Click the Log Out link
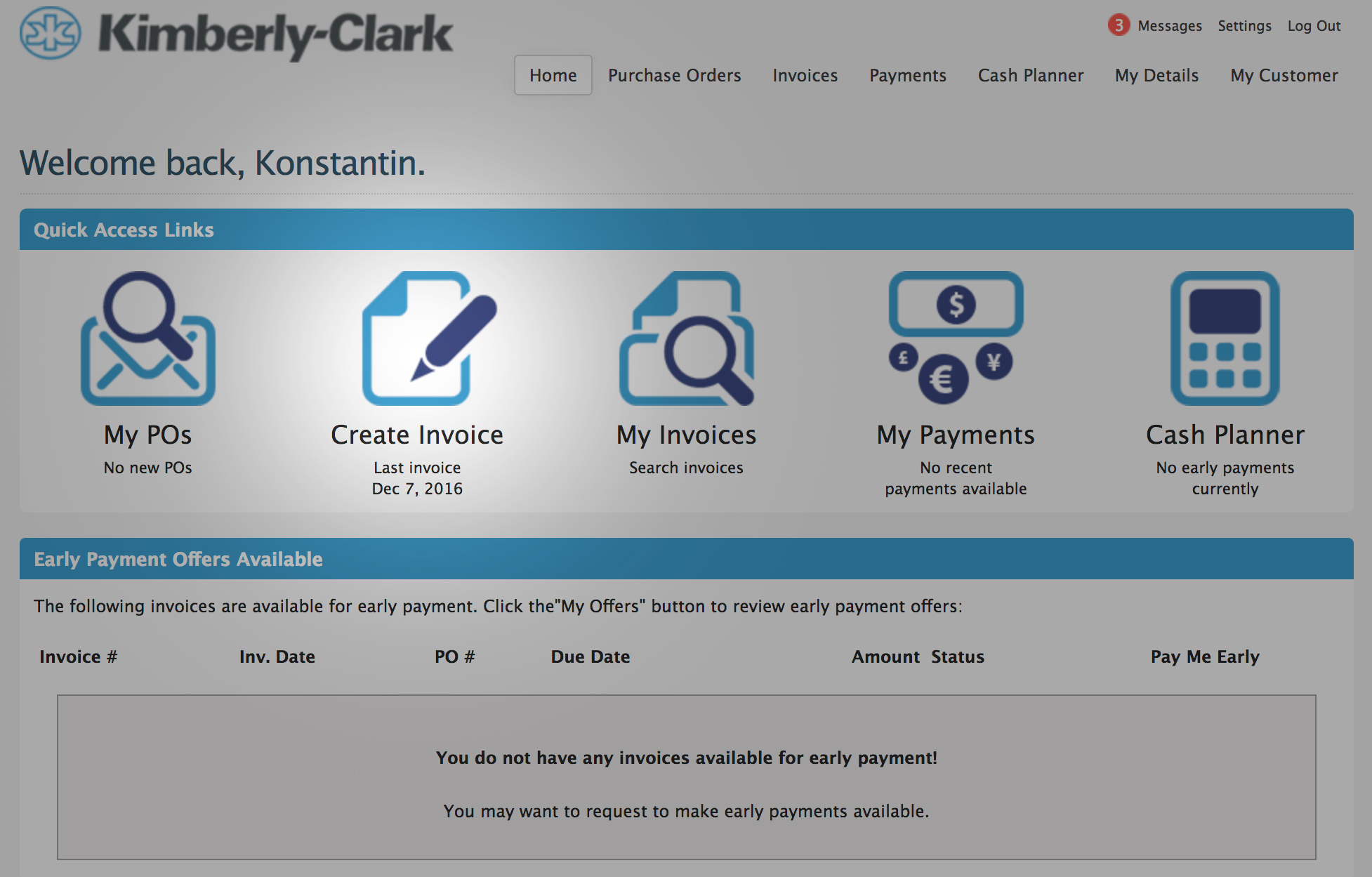 (x=1314, y=26)
